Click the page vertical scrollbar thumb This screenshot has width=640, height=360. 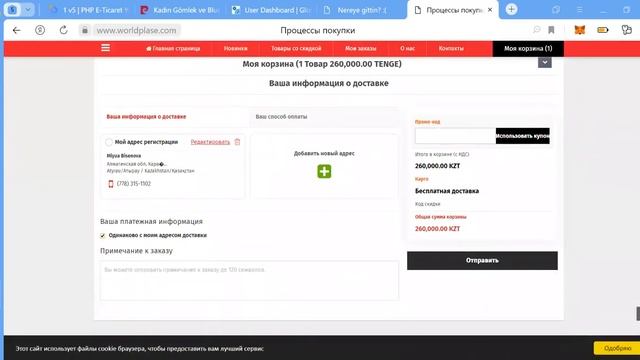(x=638, y=313)
